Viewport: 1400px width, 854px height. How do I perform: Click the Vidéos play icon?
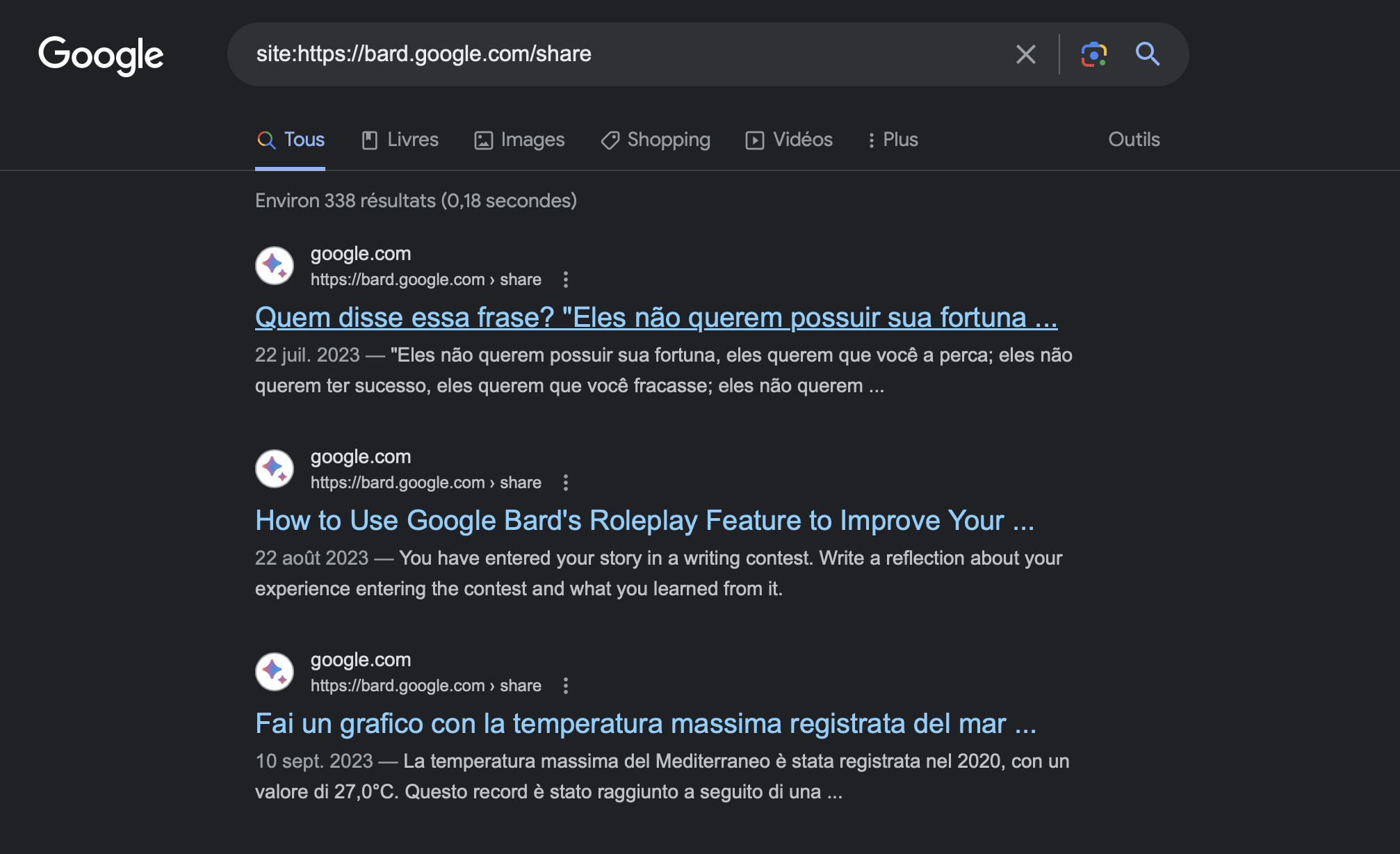[x=755, y=140]
